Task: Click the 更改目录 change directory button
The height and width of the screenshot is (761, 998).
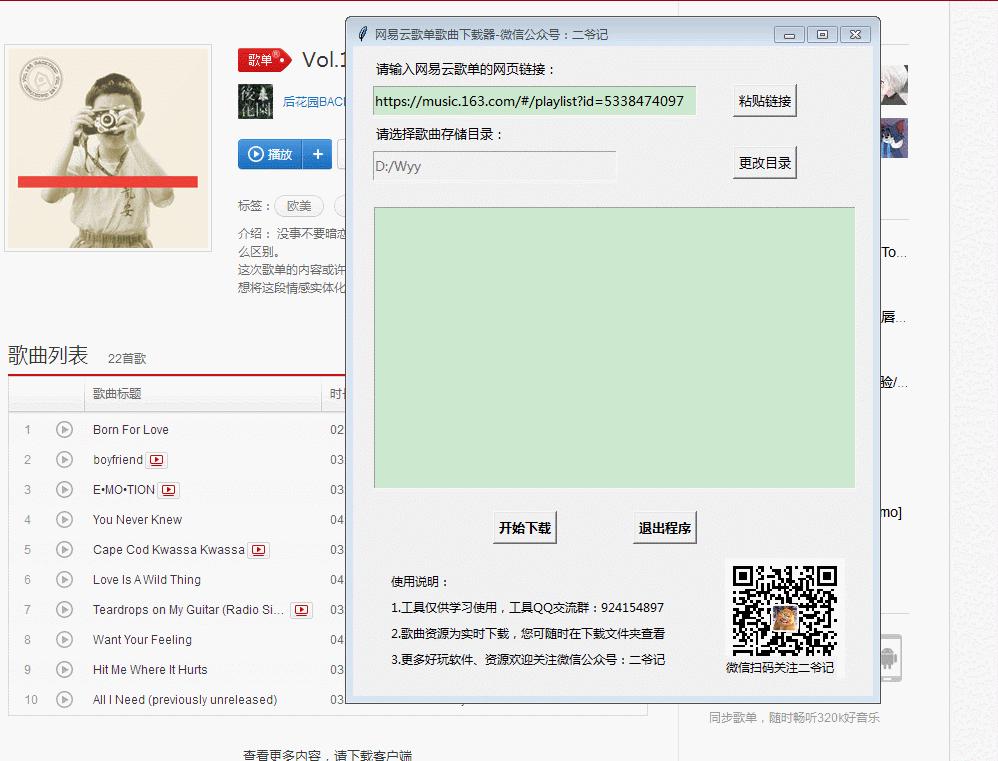Action: [x=764, y=164]
